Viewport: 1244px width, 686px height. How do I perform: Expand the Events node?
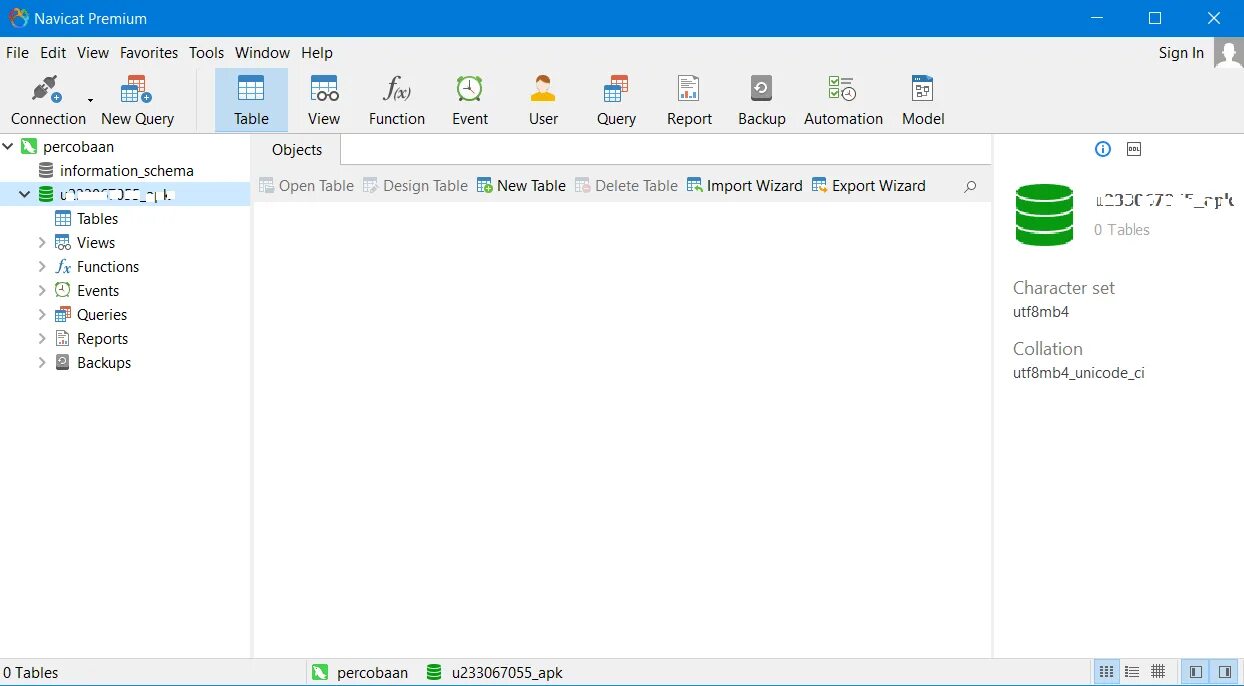(x=42, y=291)
